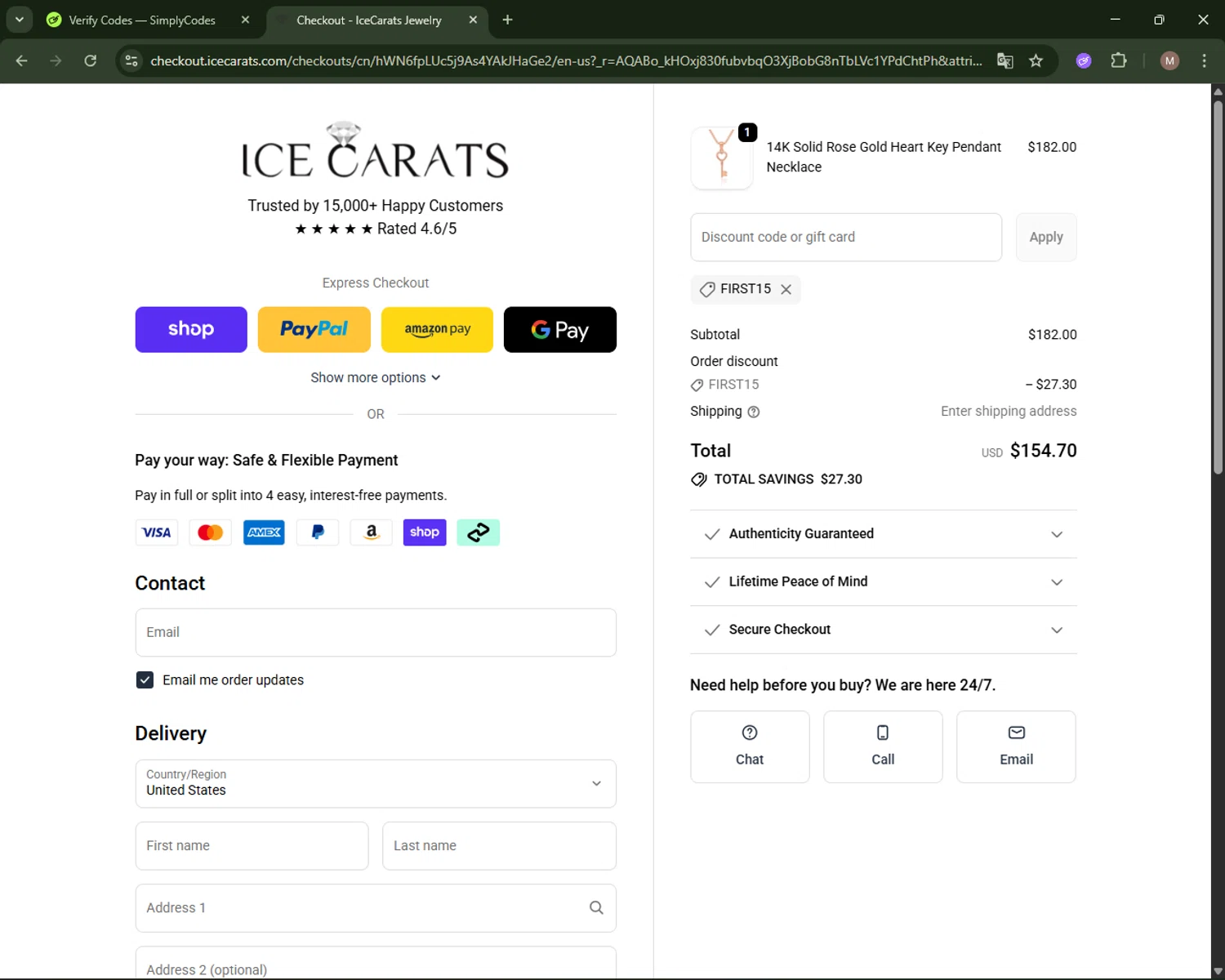Minimize the browser window
Screen dimensions: 1225x980
[1115, 20]
